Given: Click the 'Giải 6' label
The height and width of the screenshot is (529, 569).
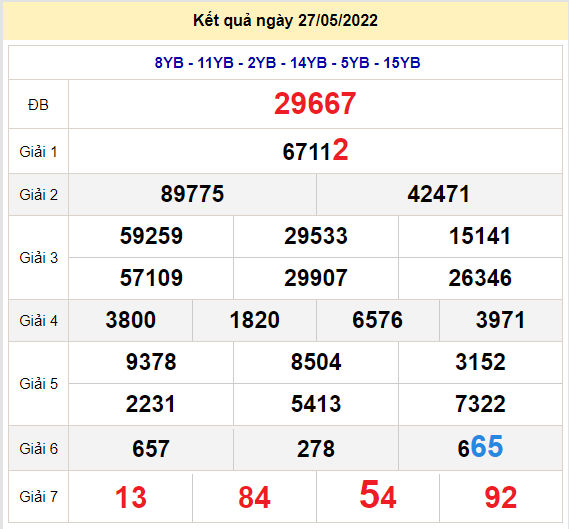Looking at the screenshot, I should (x=38, y=448).
